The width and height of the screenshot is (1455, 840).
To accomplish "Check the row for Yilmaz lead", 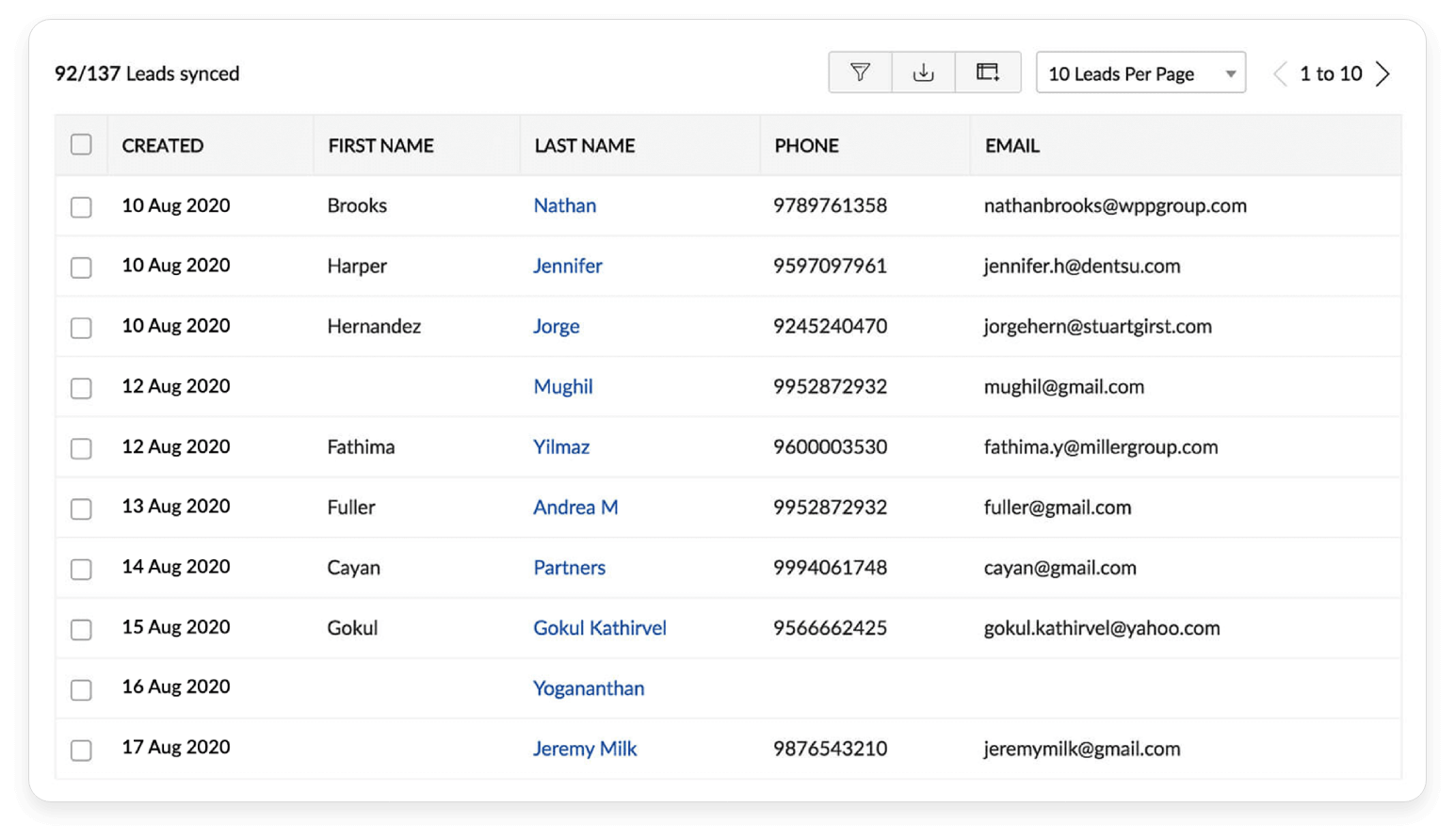I will (81, 448).
